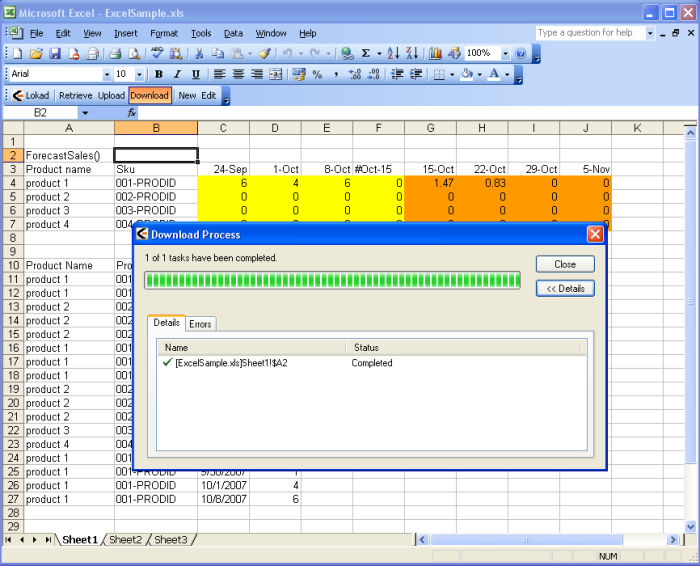The height and width of the screenshot is (566, 700).
Task: Run the Spelling check icon
Action: [157, 54]
